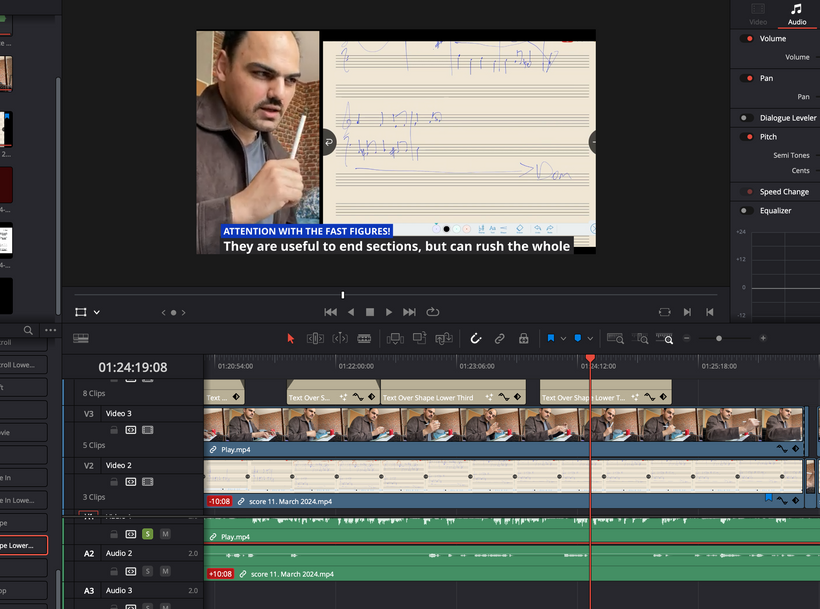The width and height of the screenshot is (820, 609).
Task: Open the viewer transform mode dropdown
Action: [x=97, y=312]
